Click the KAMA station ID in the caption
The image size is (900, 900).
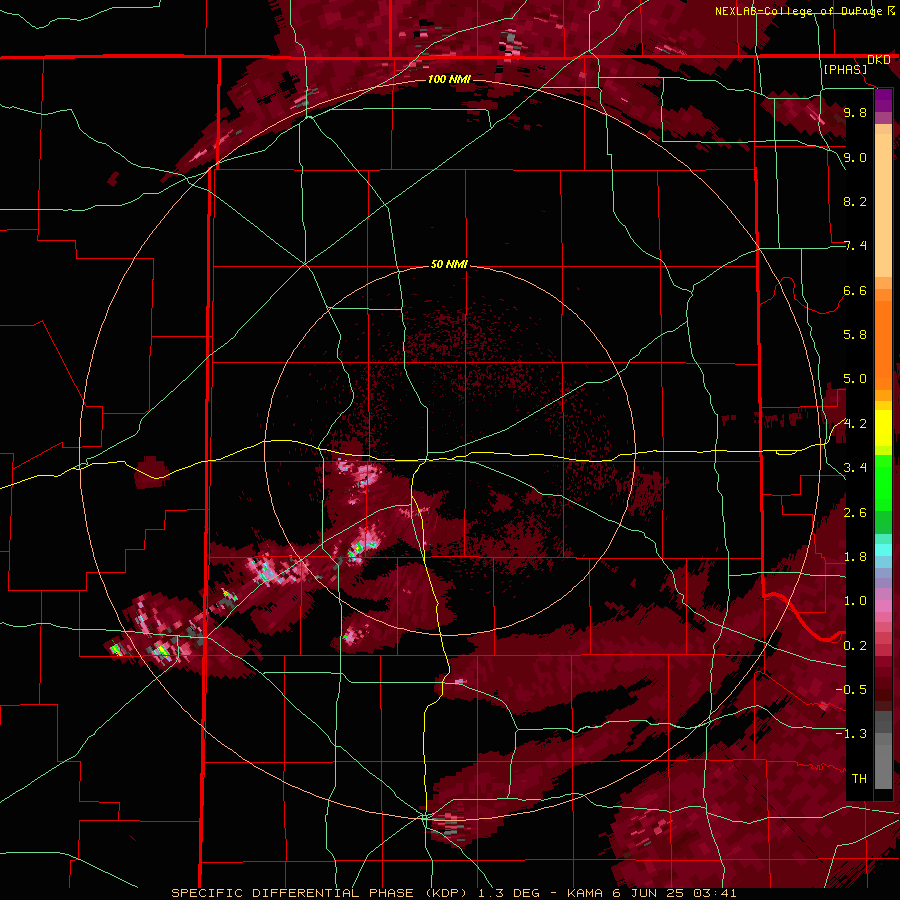click(584, 893)
